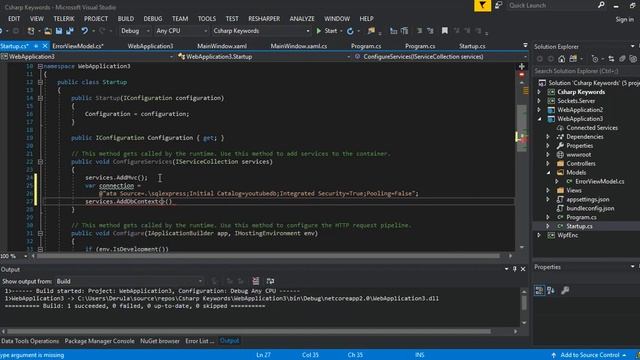Viewport: 640px width, 360px height.
Task: Open the WebApplication3 project navigation dropdown
Action: tap(87, 57)
